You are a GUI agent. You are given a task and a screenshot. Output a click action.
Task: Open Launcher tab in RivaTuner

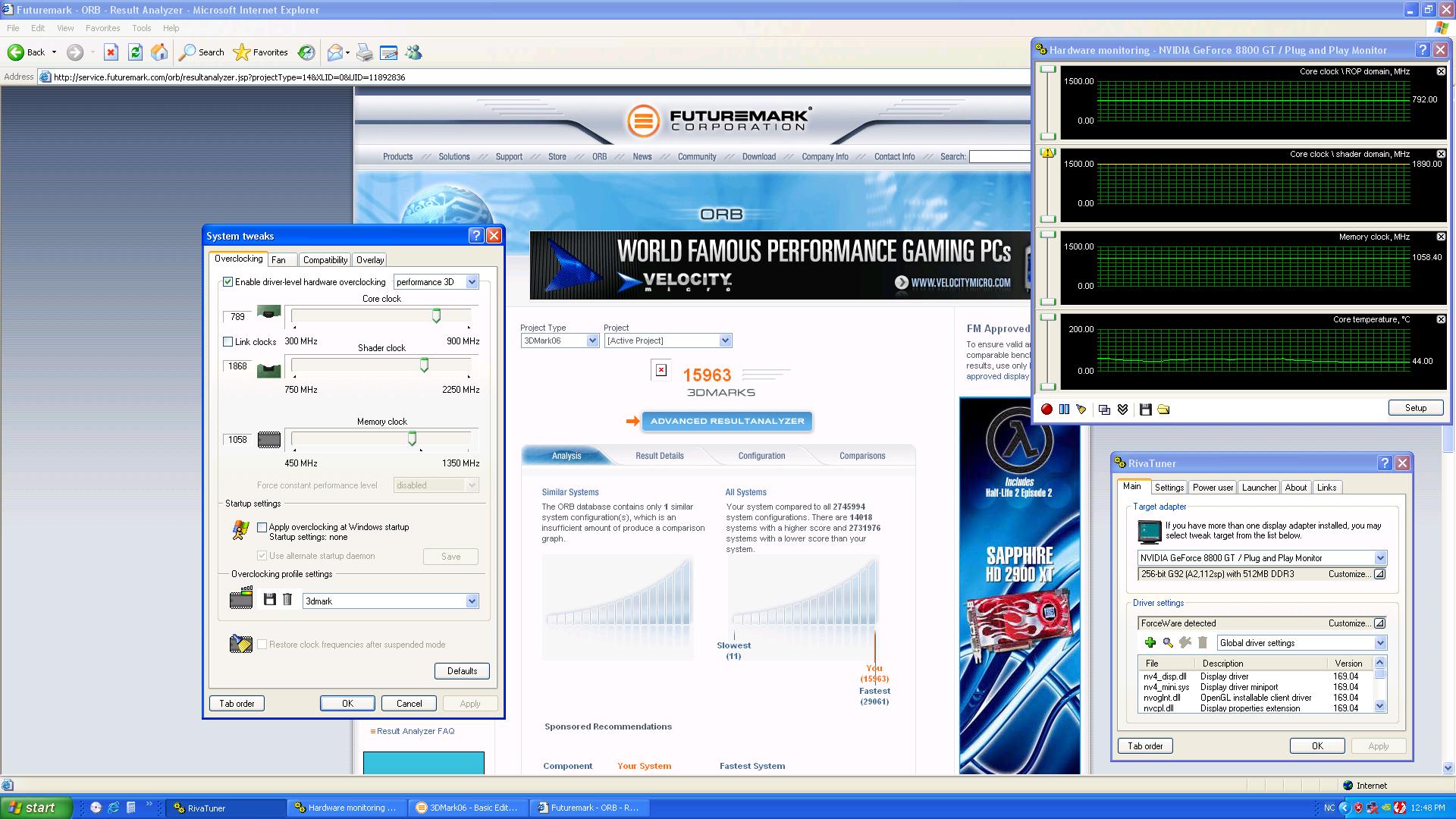pyautogui.click(x=1259, y=488)
